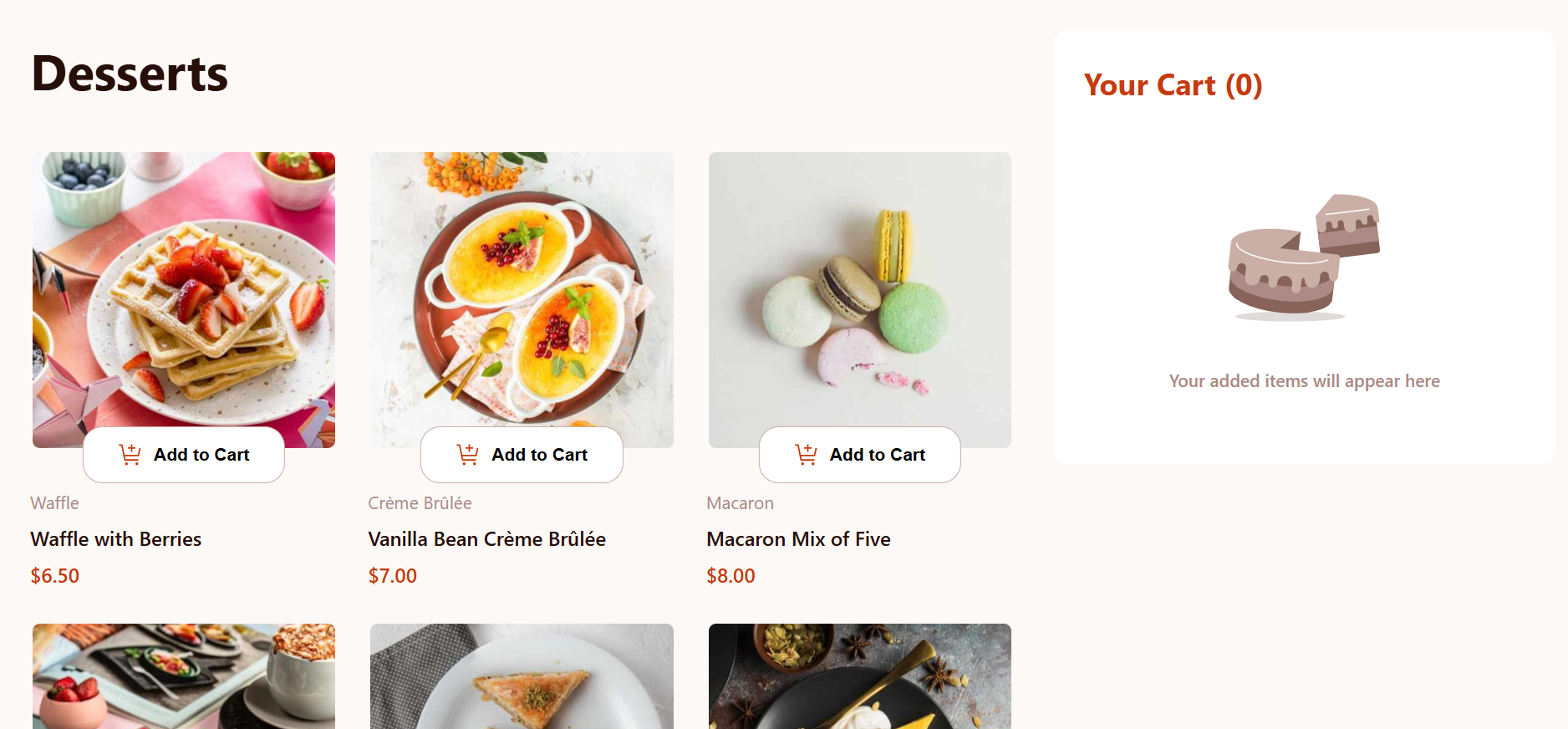
Task: Select the dark plate dessert photo
Action: [859, 675]
